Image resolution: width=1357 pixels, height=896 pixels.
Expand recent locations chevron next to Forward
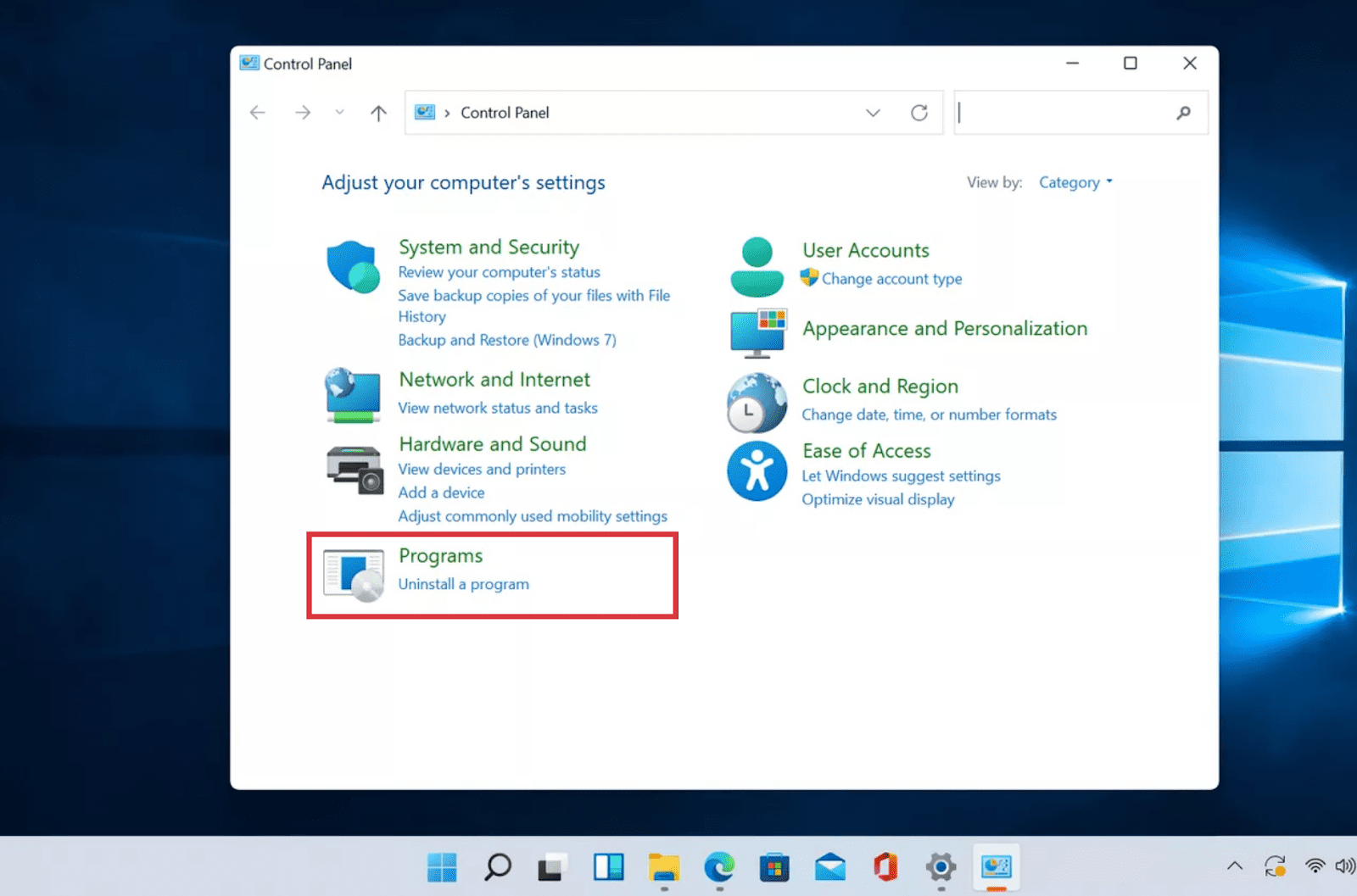click(x=339, y=112)
